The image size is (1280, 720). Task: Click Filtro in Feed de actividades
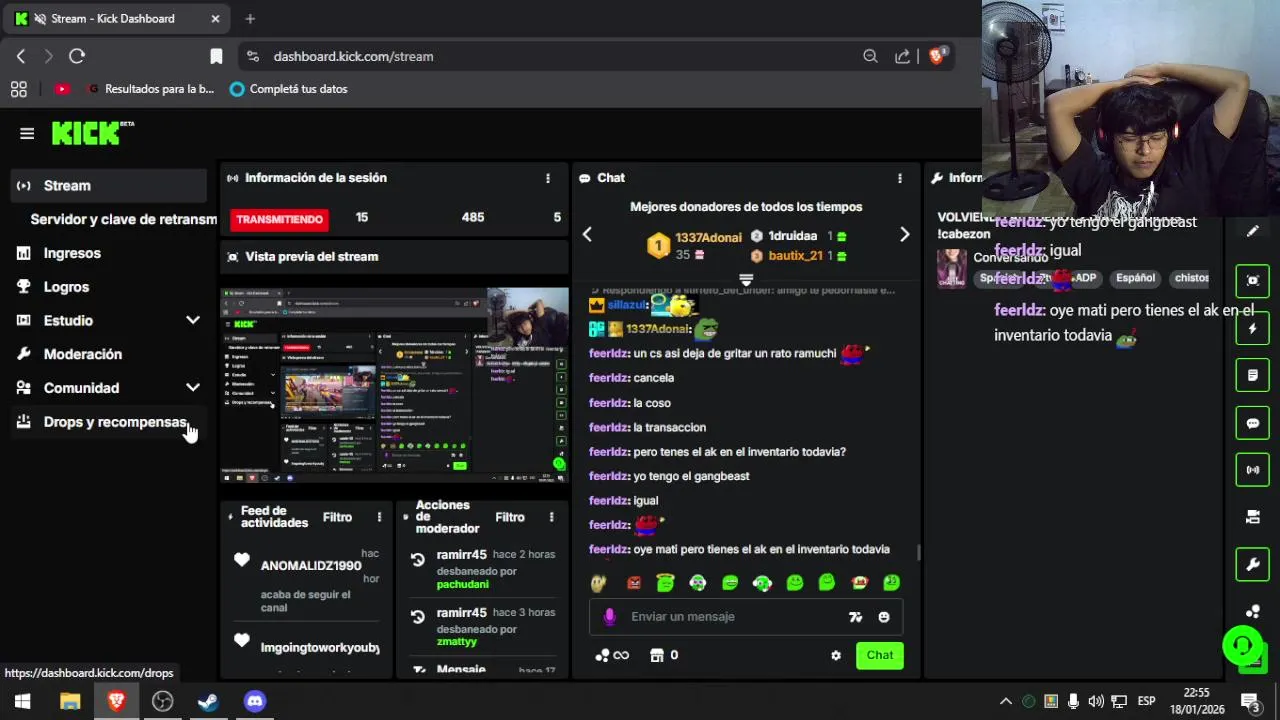337,517
